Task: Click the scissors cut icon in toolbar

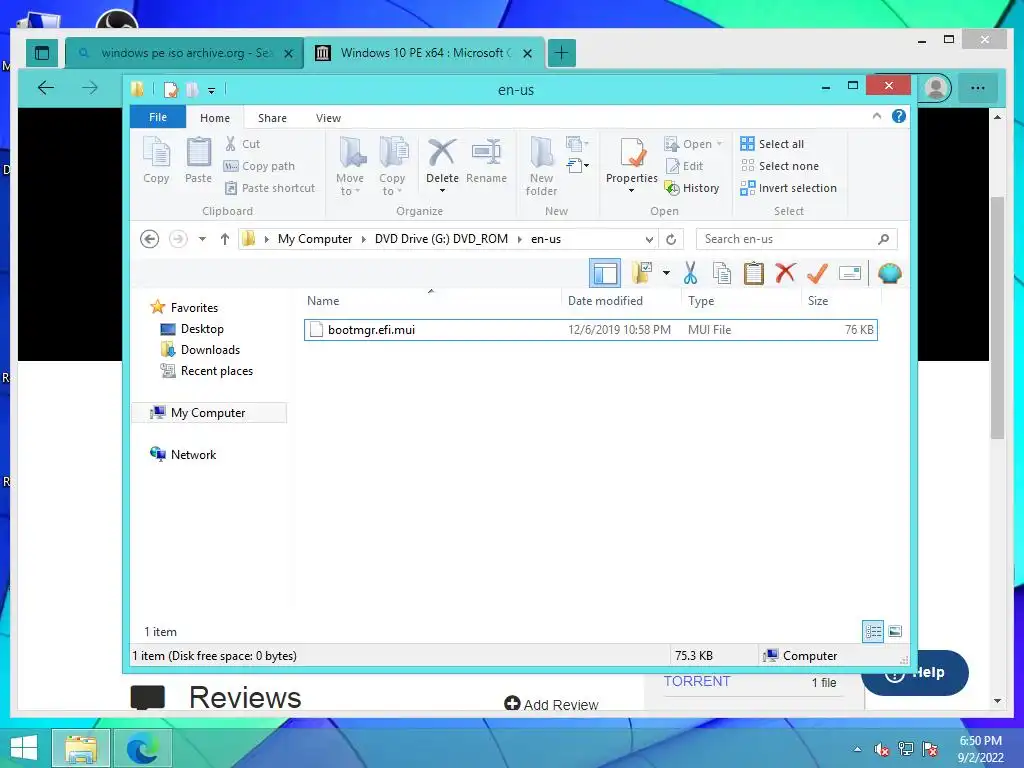Action: pos(690,274)
